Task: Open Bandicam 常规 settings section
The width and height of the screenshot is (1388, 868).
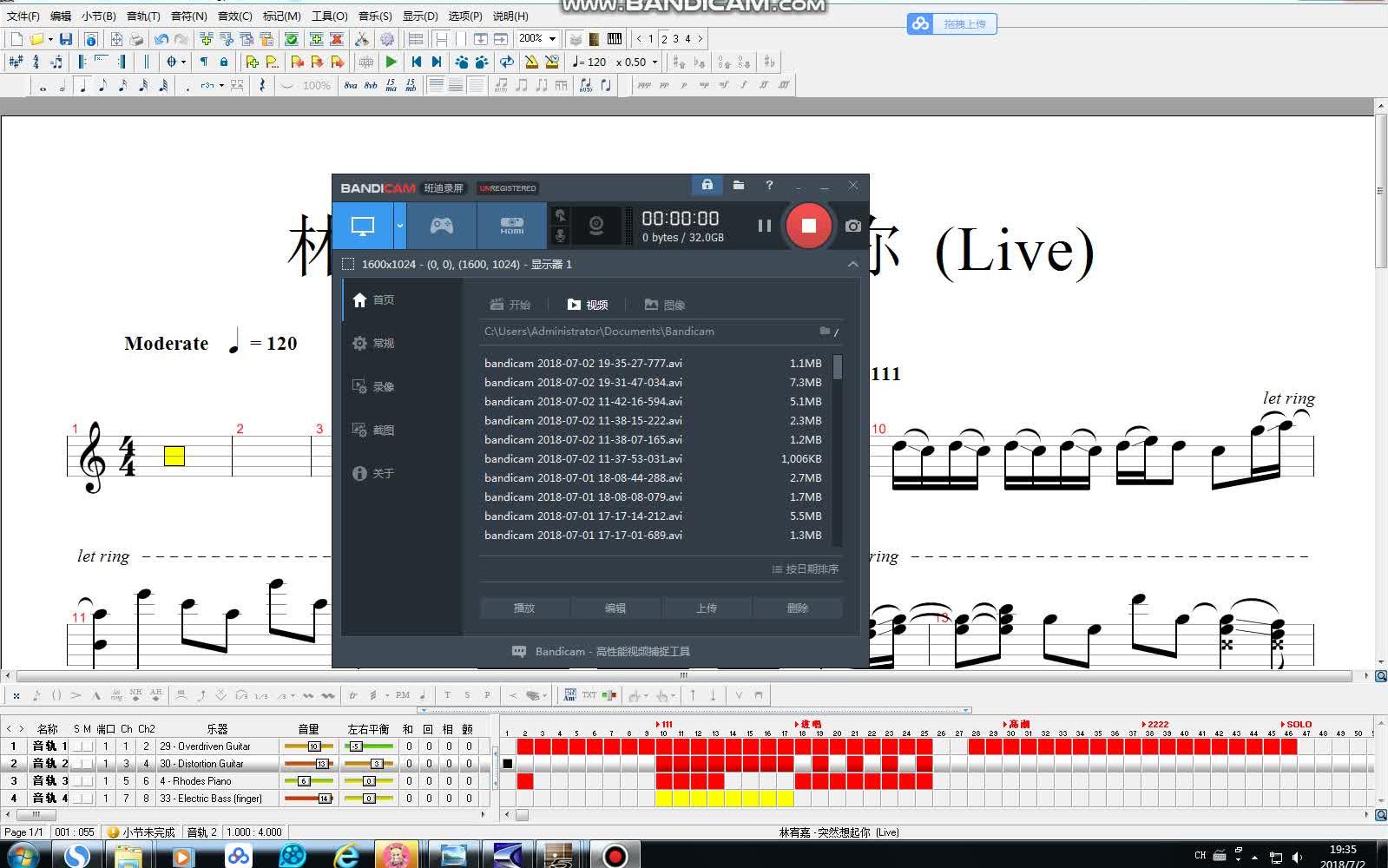Action: (373, 344)
